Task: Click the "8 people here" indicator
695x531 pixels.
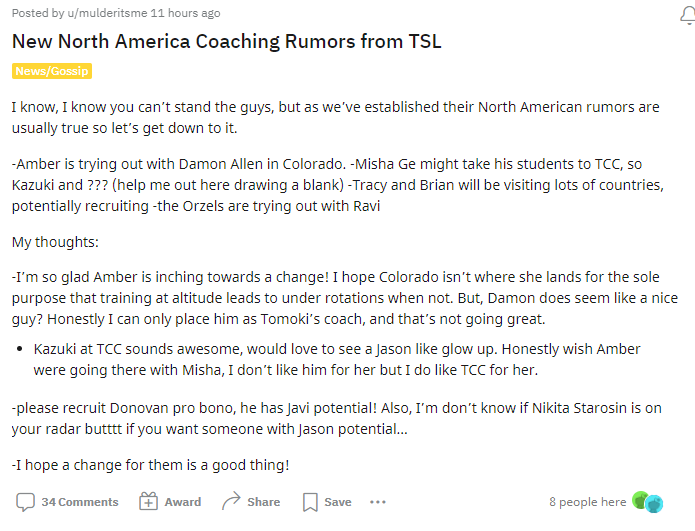Action: [587, 502]
